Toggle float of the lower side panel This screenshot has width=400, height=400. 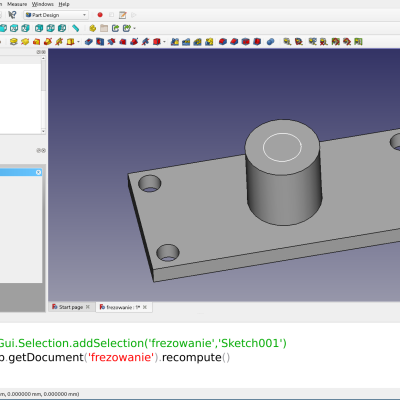coord(39,151)
